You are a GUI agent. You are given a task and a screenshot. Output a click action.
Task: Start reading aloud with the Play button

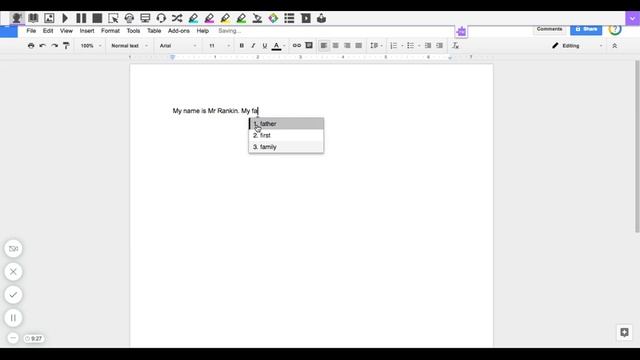pos(65,18)
